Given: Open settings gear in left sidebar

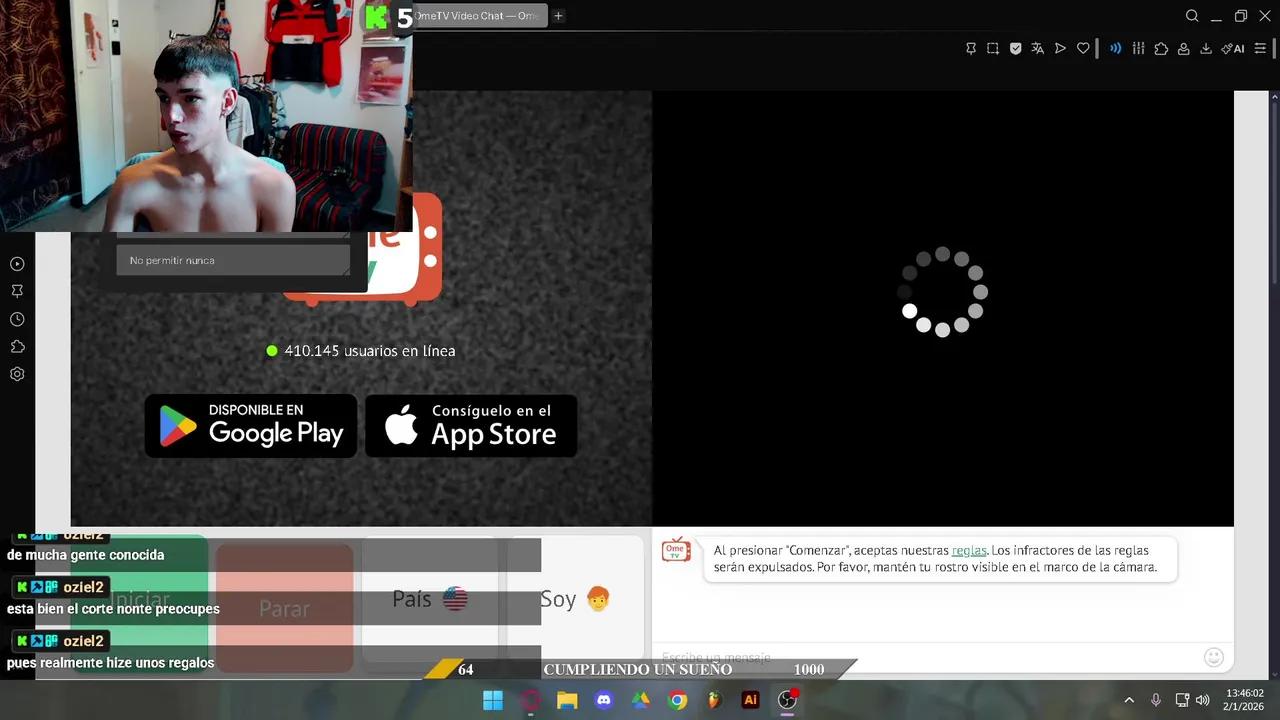Looking at the screenshot, I should tap(17, 374).
